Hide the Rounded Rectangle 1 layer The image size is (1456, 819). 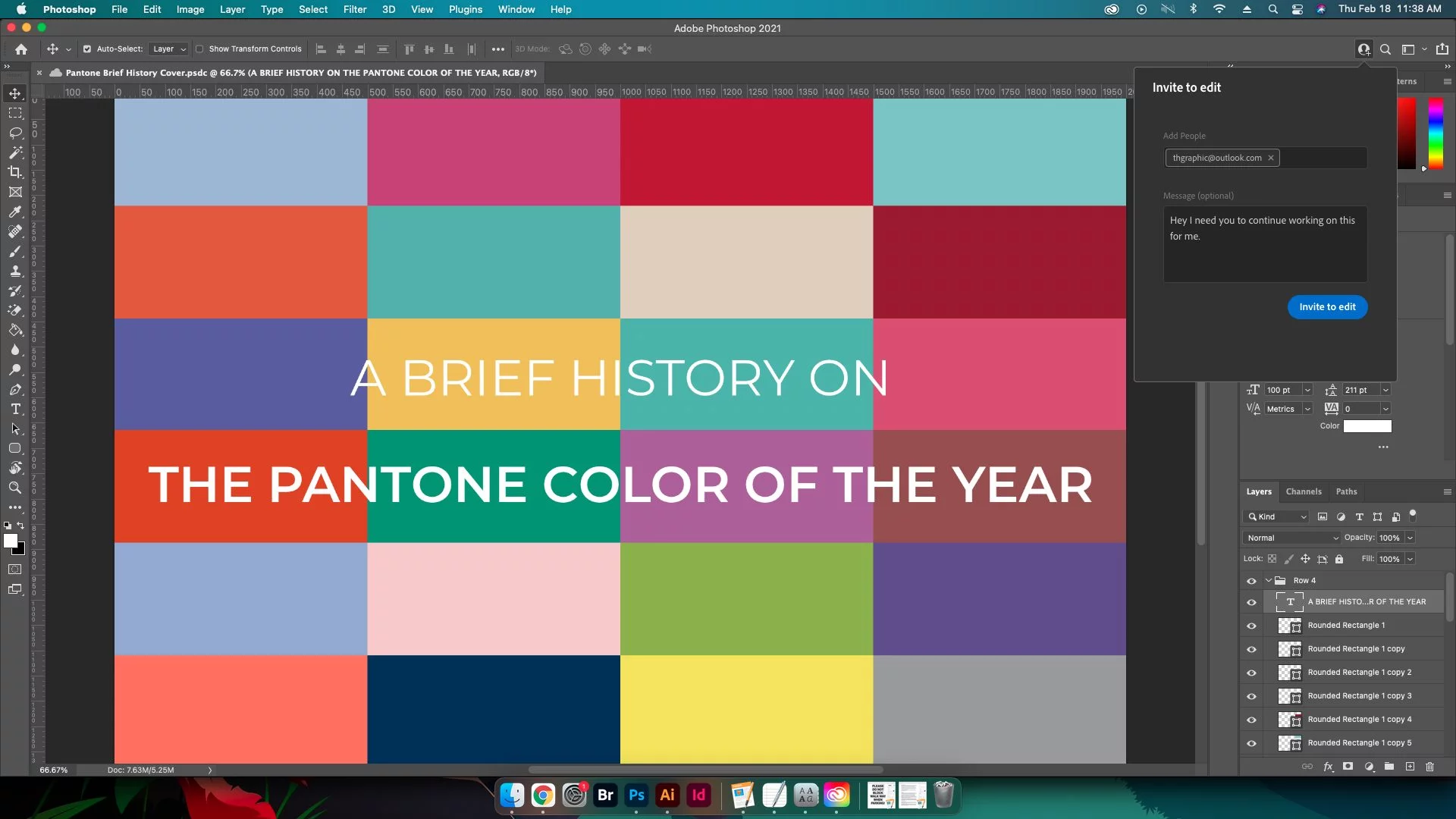click(x=1251, y=626)
